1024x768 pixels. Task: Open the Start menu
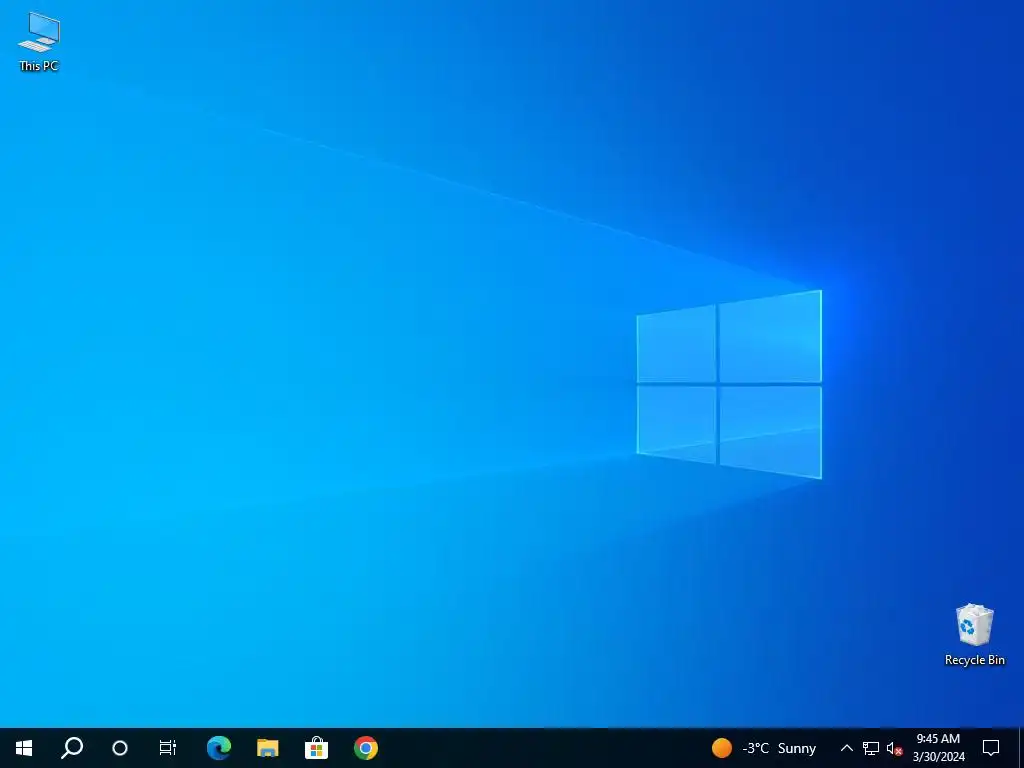point(24,748)
